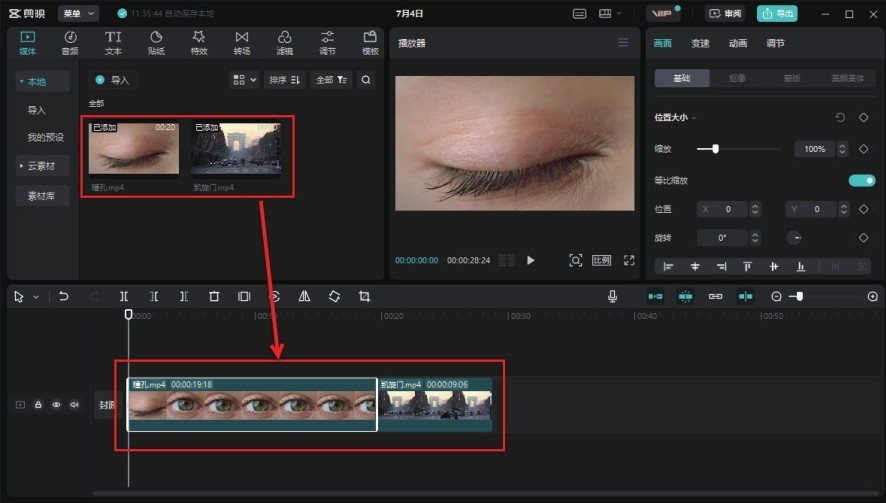Toggle the track lock icon
The width and height of the screenshot is (886, 503).
tap(38, 405)
